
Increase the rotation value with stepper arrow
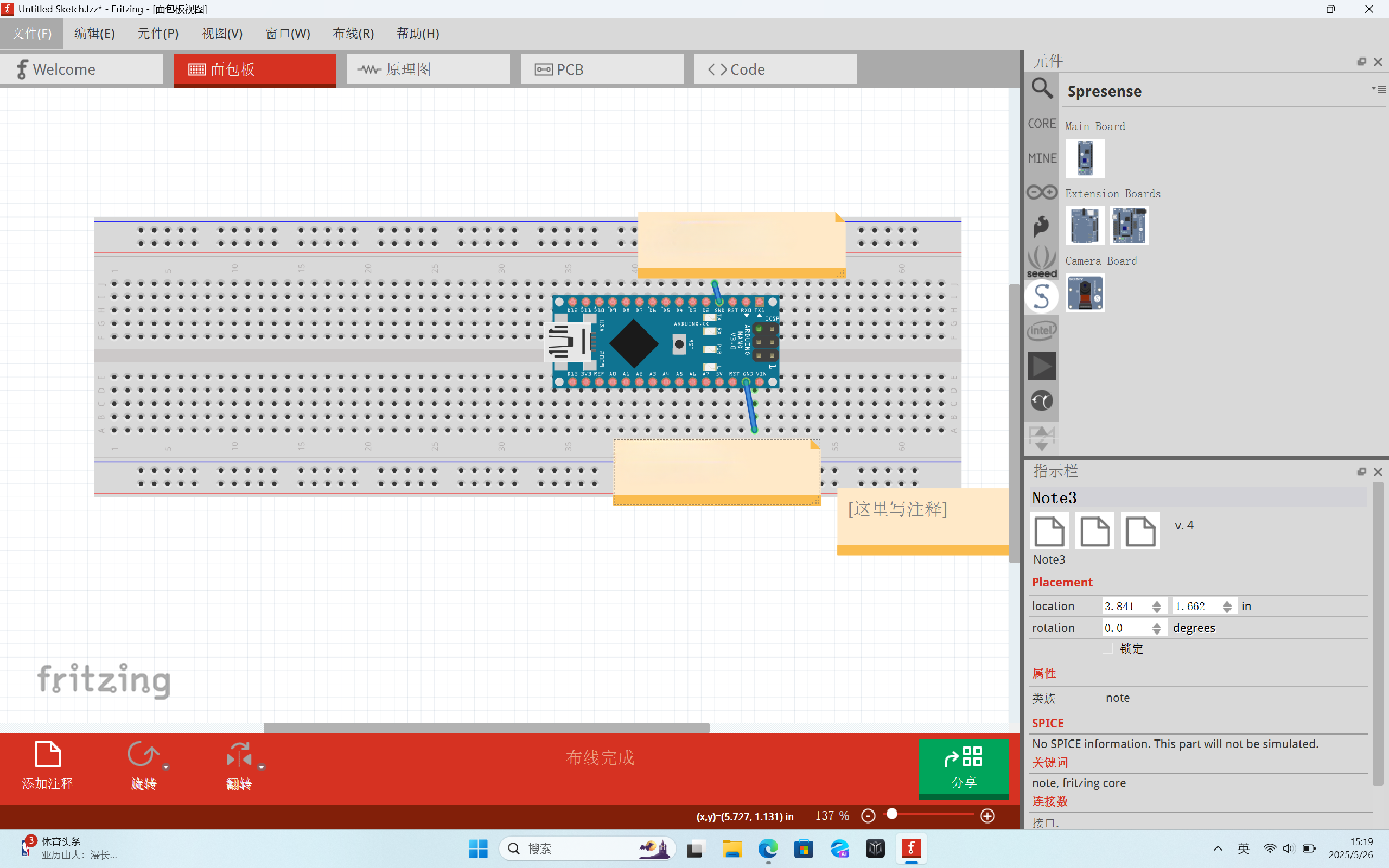coord(1157,624)
